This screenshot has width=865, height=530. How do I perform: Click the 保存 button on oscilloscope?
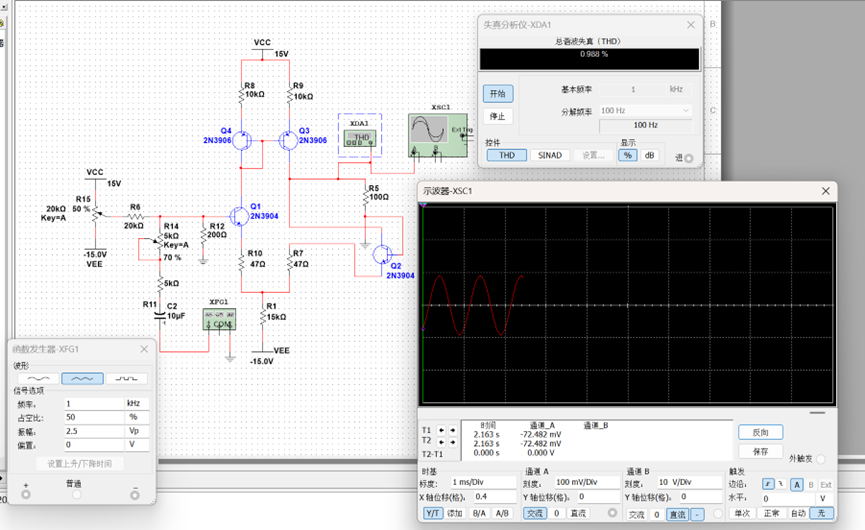[x=761, y=452]
